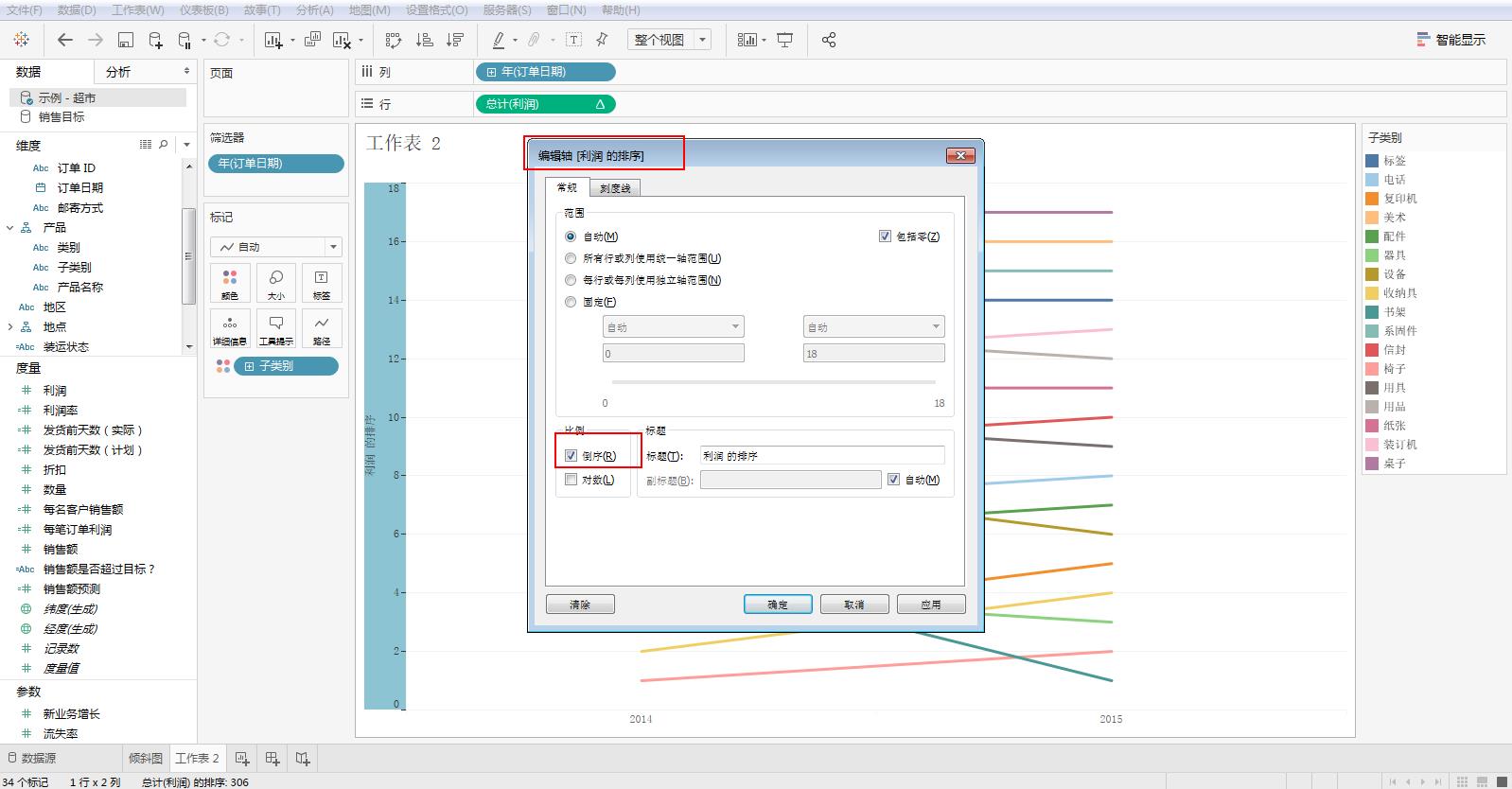Swap rows and columns from the toolbar
1512x789 pixels.
394,40
